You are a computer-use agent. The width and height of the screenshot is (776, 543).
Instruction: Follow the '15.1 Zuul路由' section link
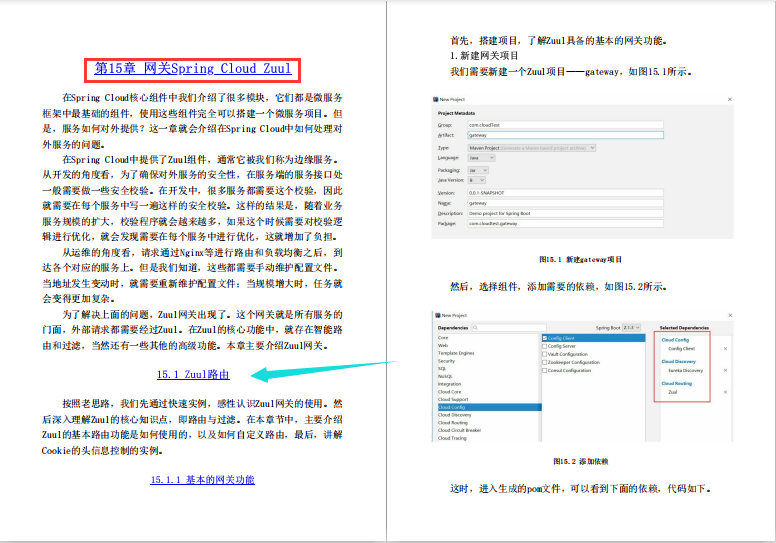[x=193, y=375]
